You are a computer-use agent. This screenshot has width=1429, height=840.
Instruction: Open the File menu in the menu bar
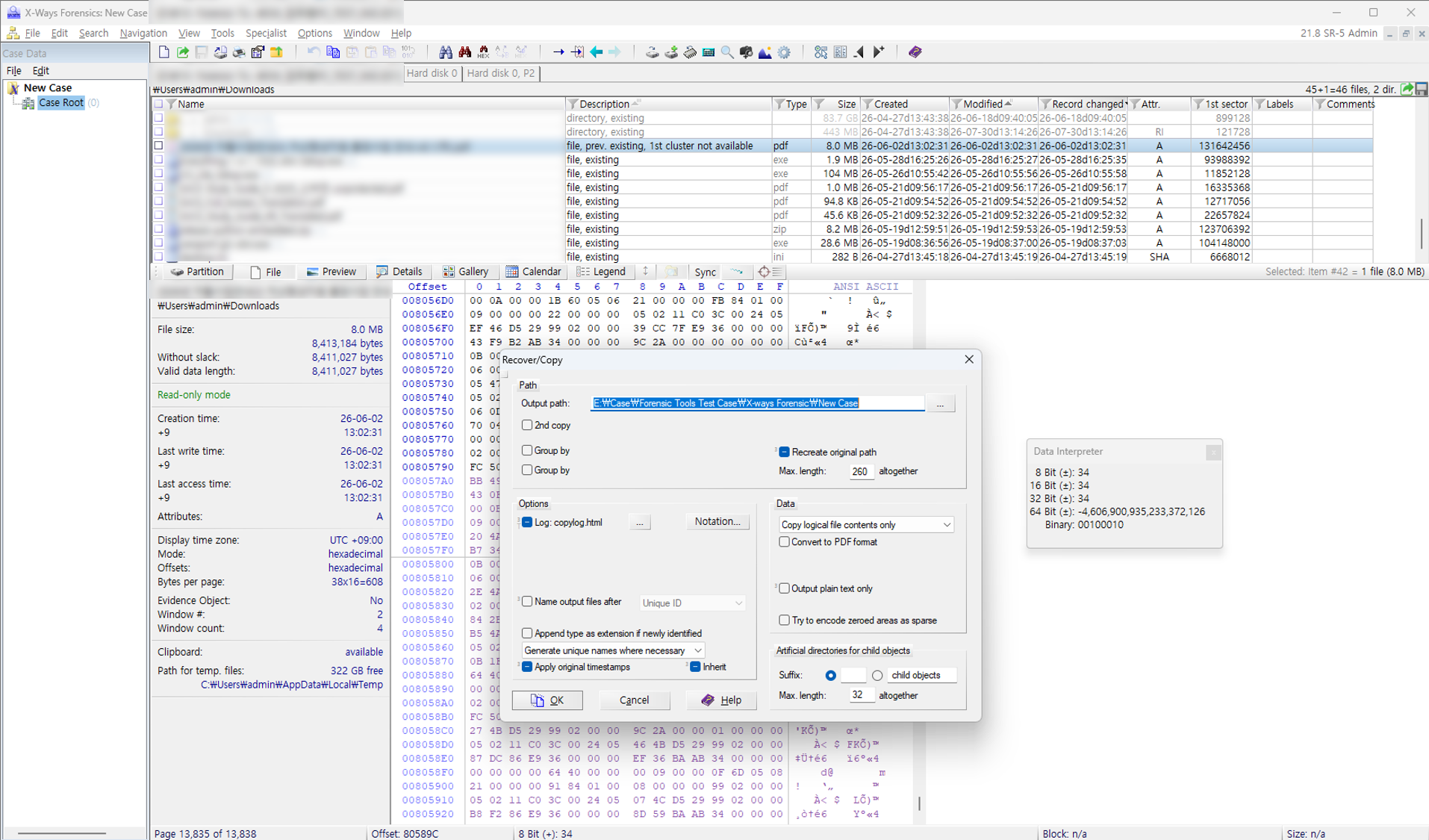click(32, 33)
